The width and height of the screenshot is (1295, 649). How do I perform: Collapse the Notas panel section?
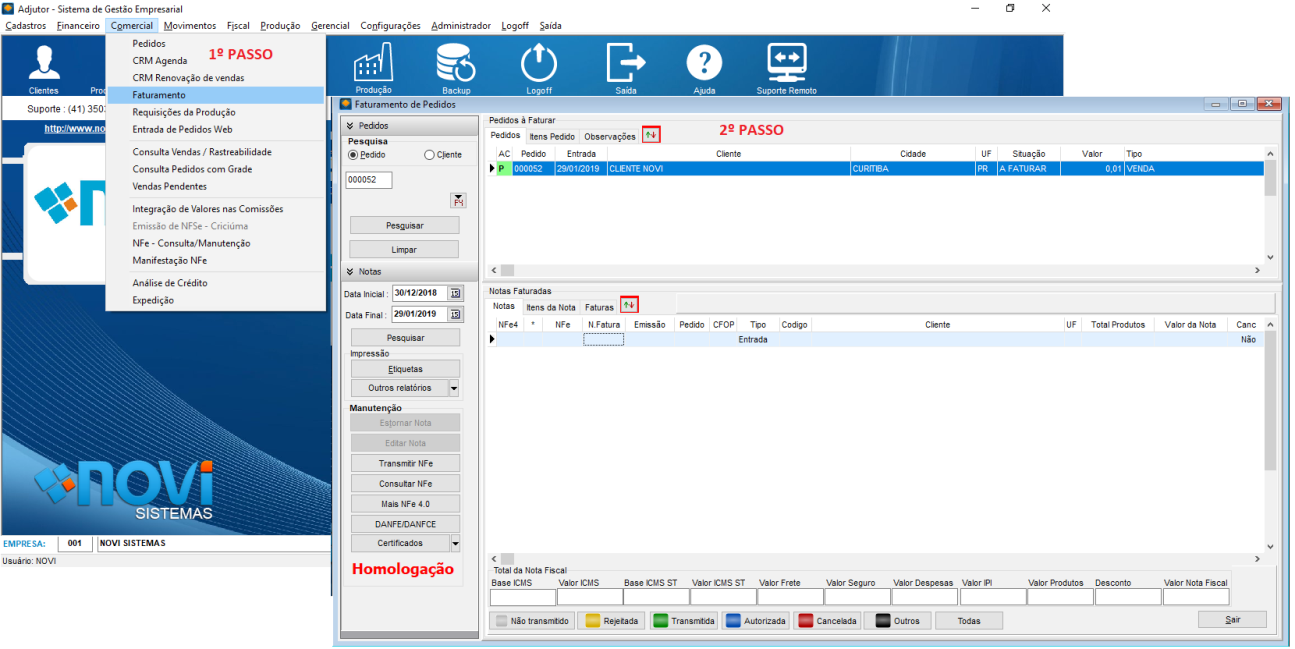pos(349,271)
